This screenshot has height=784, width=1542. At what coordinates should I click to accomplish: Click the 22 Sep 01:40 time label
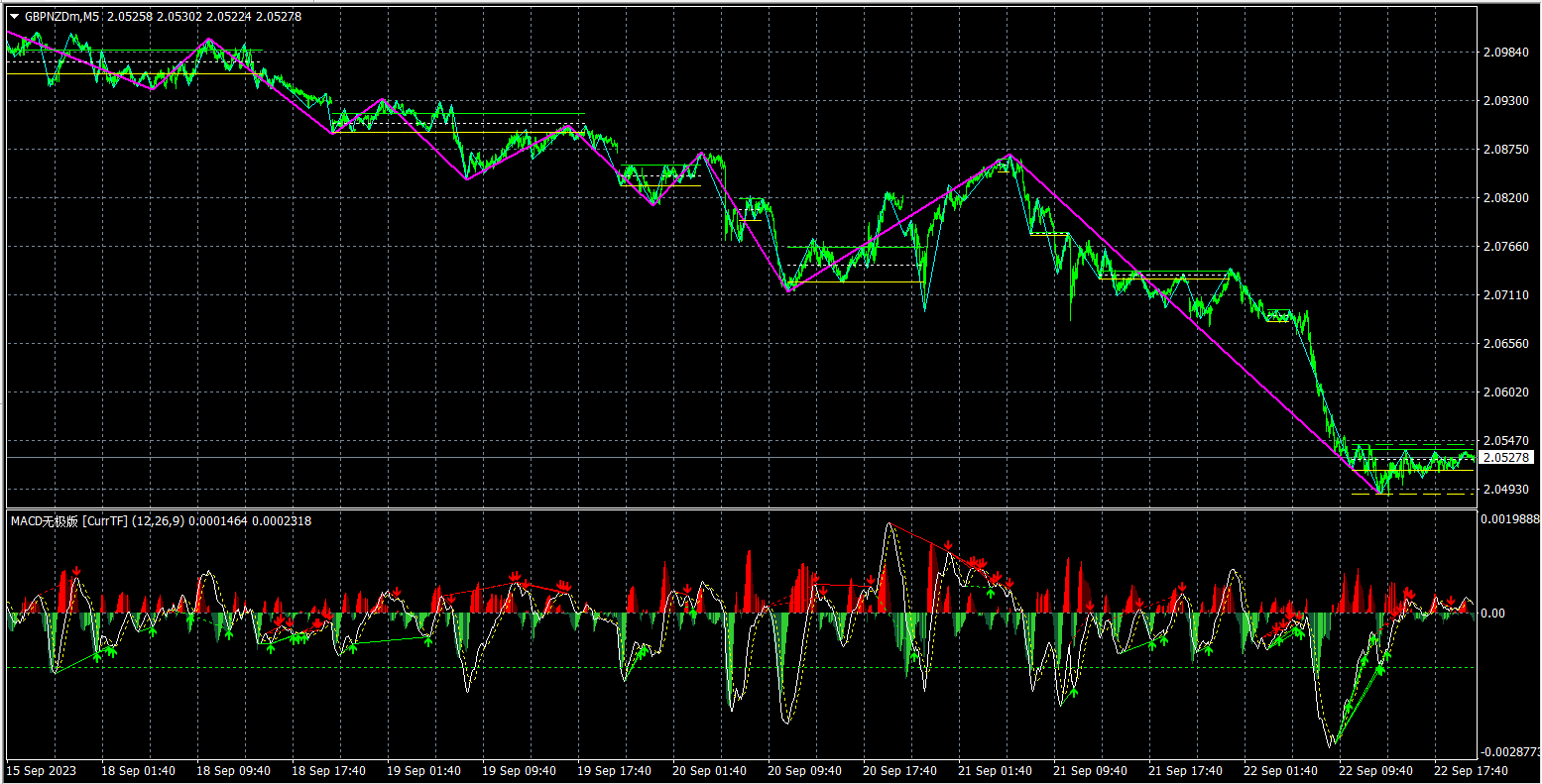1281,771
